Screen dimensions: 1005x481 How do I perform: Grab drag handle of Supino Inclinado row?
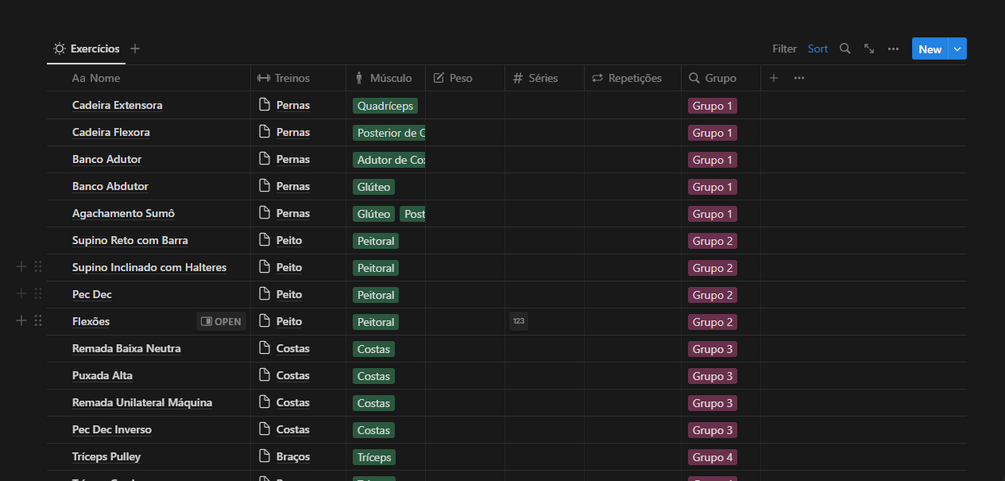(38, 267)
